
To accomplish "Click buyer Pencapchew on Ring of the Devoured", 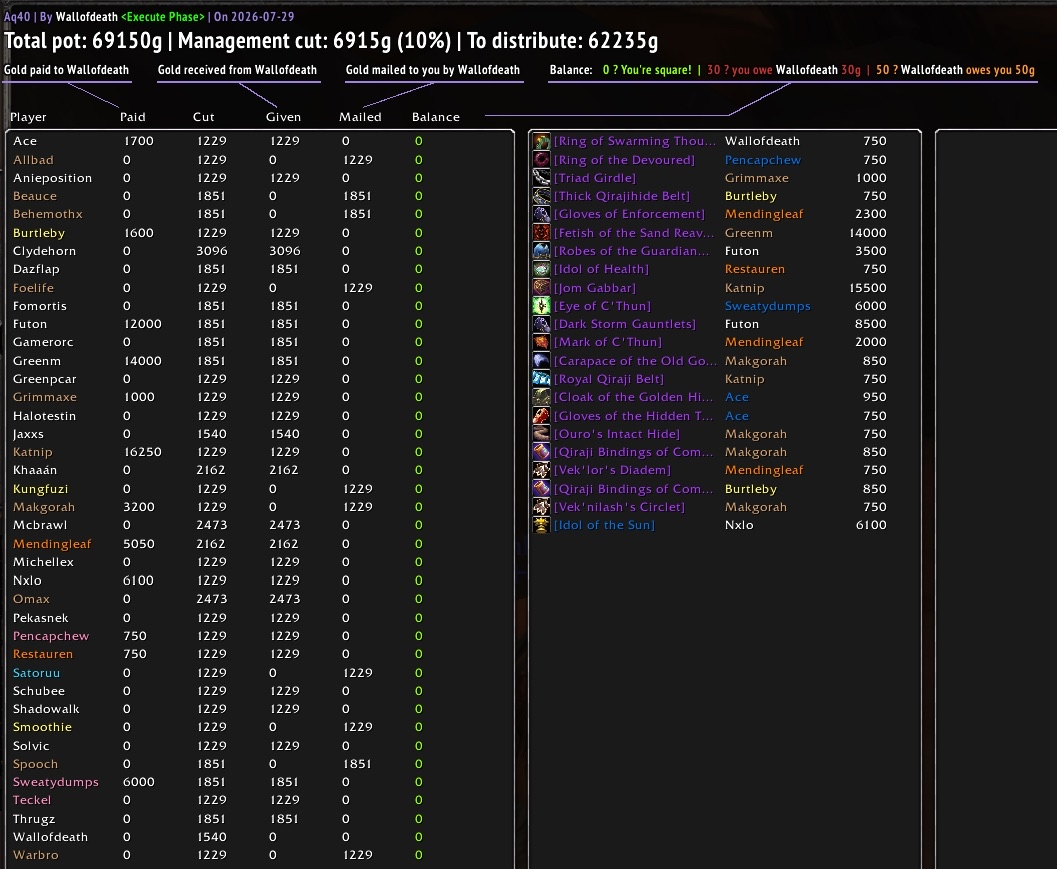I will (x=762, y=160).
